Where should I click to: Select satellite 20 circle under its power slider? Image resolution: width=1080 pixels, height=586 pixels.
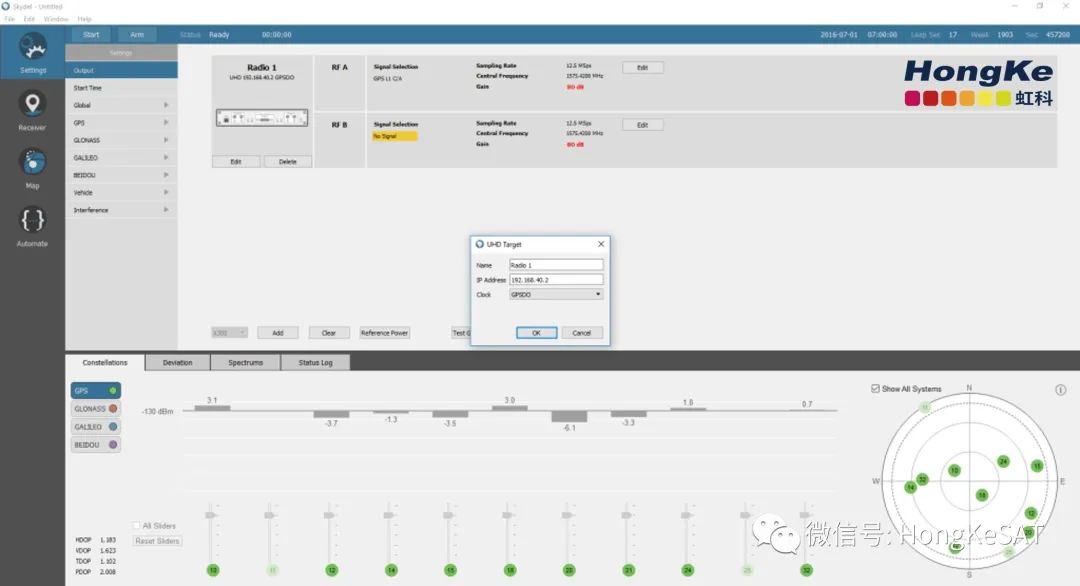pyautogui.click(x=569, y=570)
